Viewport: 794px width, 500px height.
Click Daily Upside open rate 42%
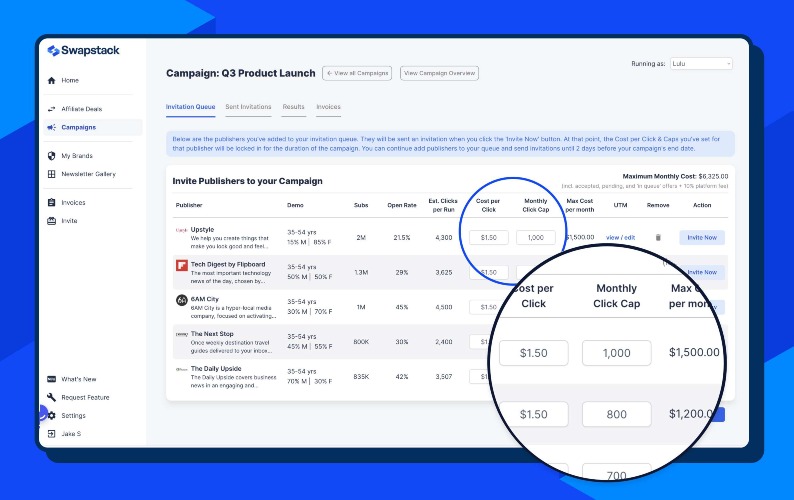click(x=402, y=377)
